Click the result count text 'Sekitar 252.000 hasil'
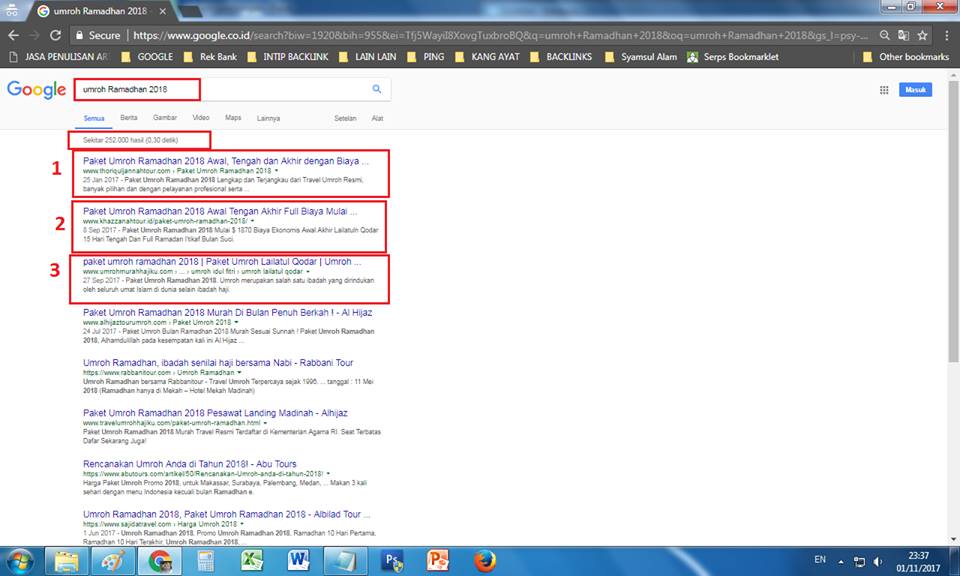Screen dimensions: 960x576 [130, 140]
